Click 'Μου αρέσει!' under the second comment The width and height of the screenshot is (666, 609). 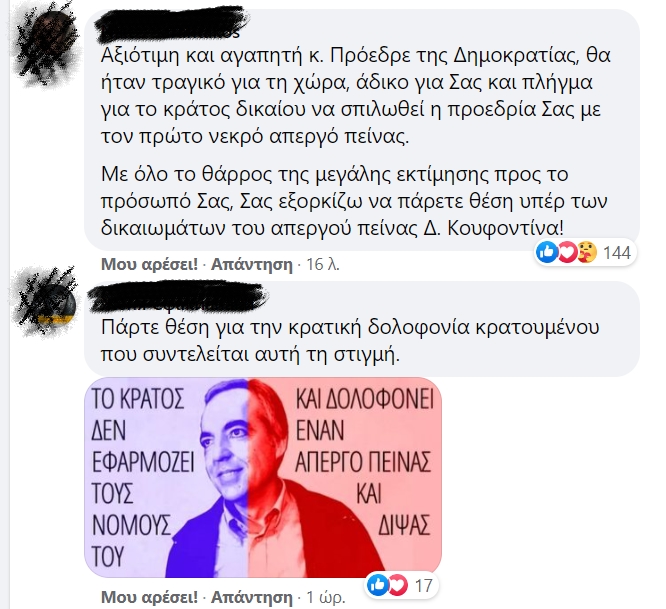(x=150, y=597)
